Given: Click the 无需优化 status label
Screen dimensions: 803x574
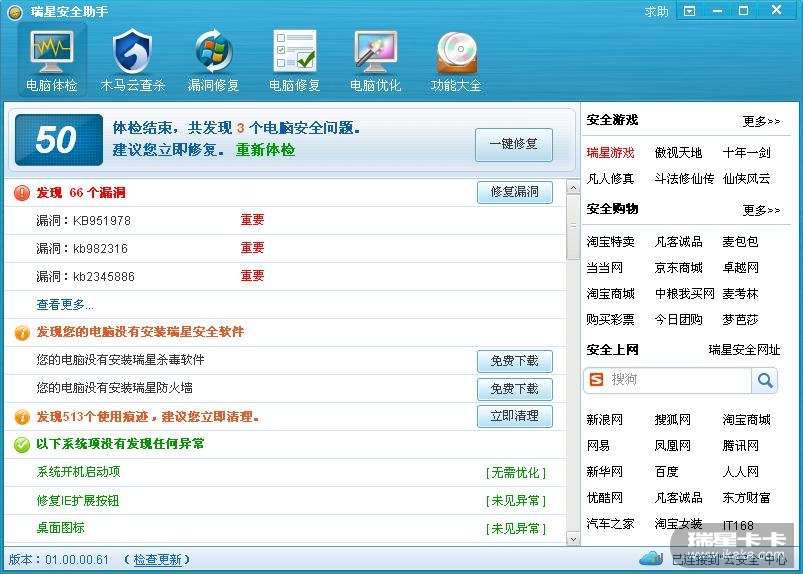Looking at the screenshot, I should click(516, 473).
